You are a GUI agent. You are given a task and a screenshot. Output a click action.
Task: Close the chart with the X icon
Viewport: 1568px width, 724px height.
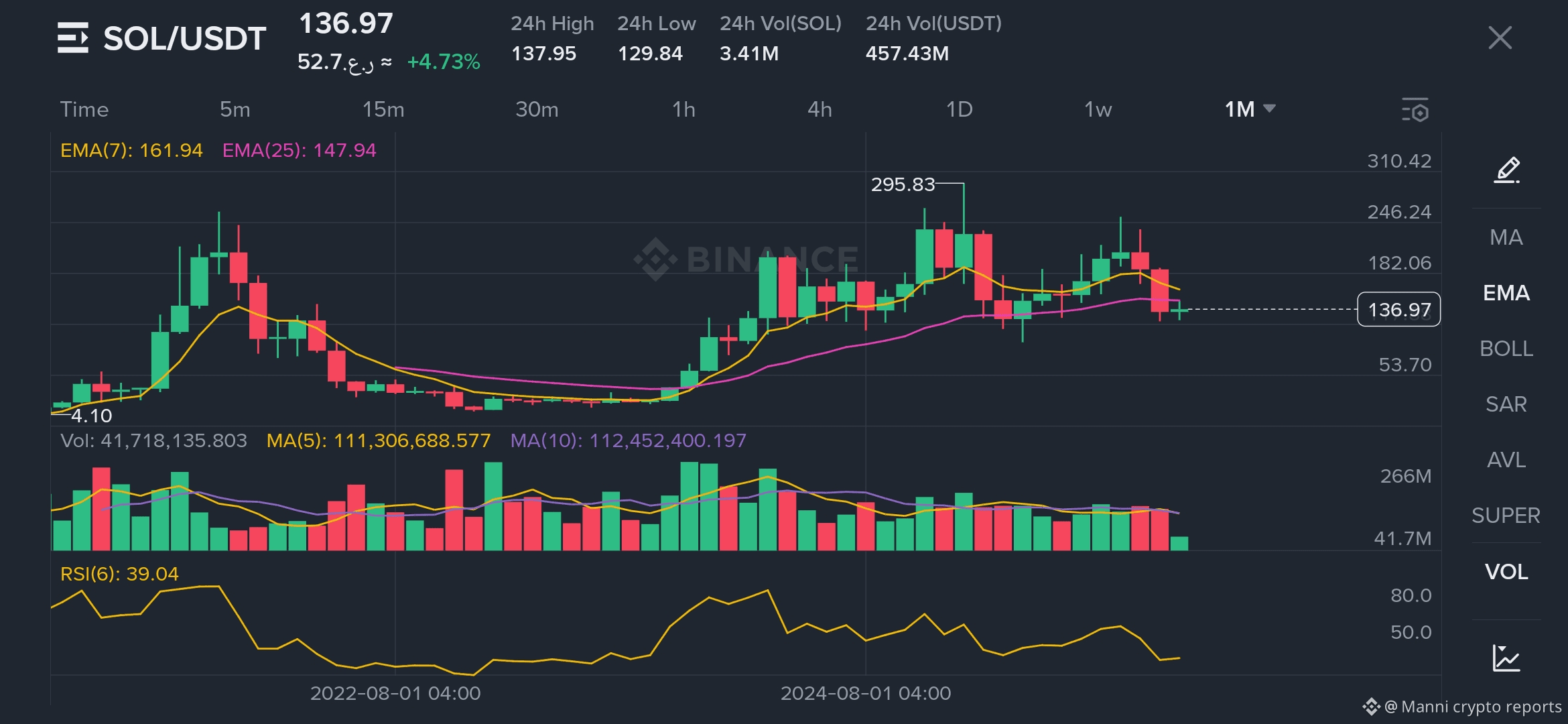[x=1500, y=38]
